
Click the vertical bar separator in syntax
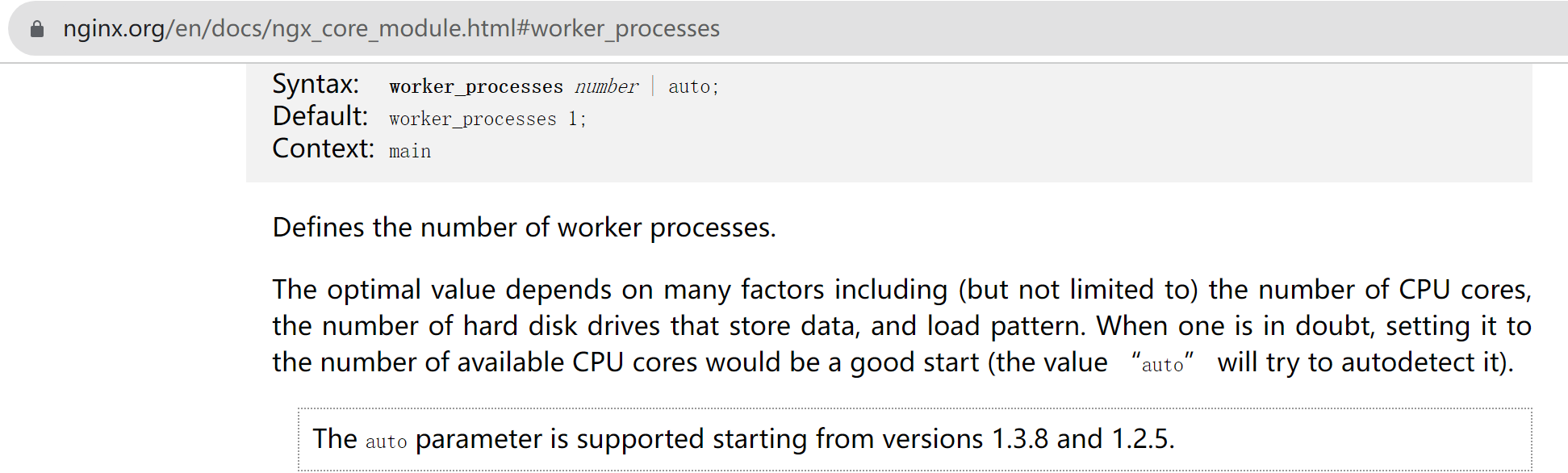tap(653, 86)
